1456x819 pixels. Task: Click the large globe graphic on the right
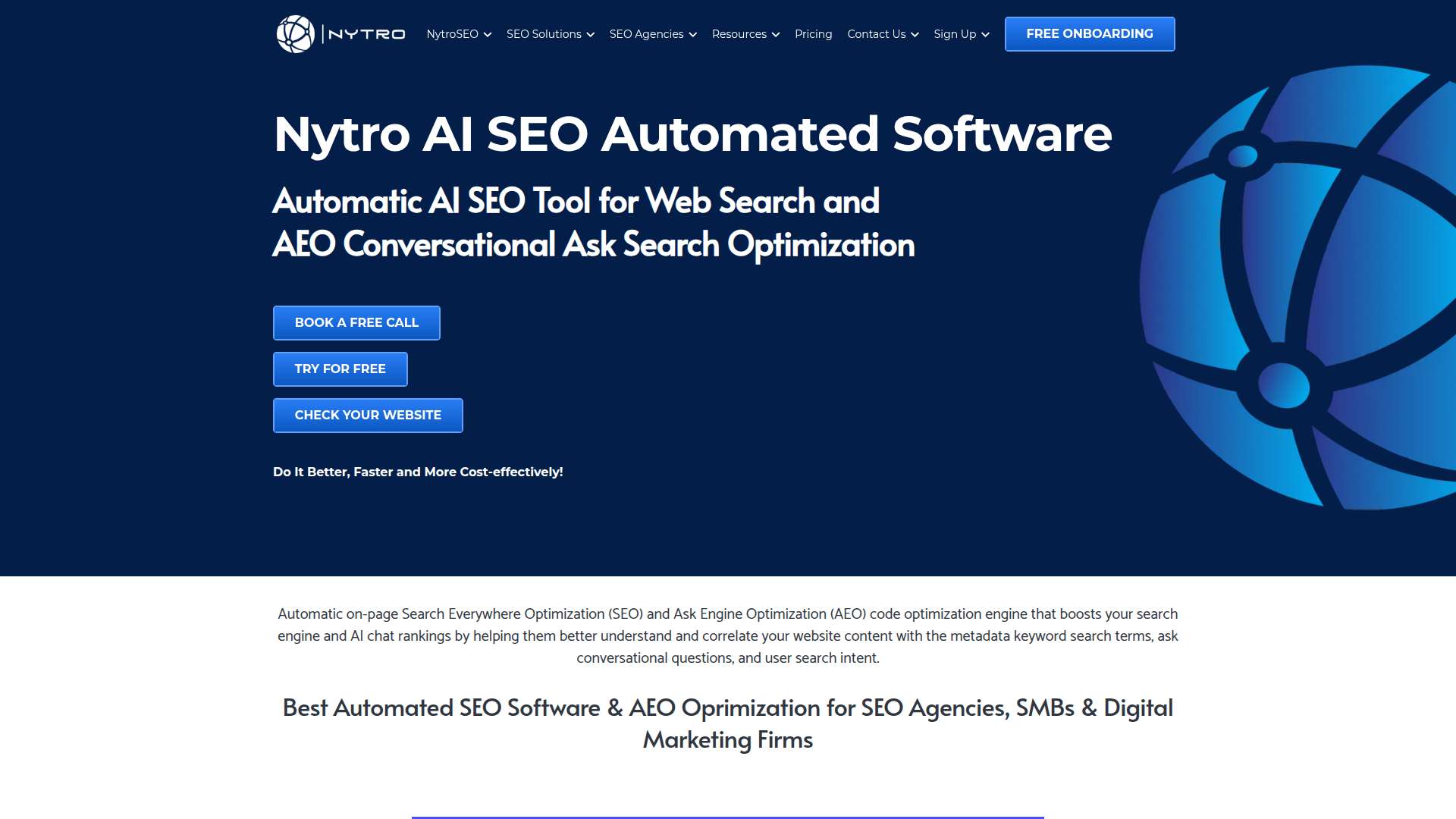[x=1298, y=288]
